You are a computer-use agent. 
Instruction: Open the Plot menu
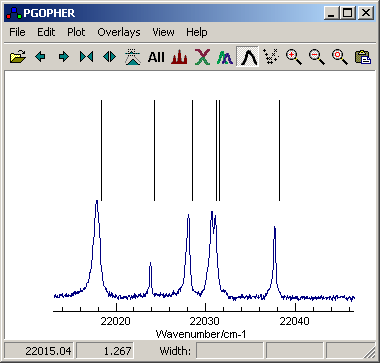click(76, 32)
